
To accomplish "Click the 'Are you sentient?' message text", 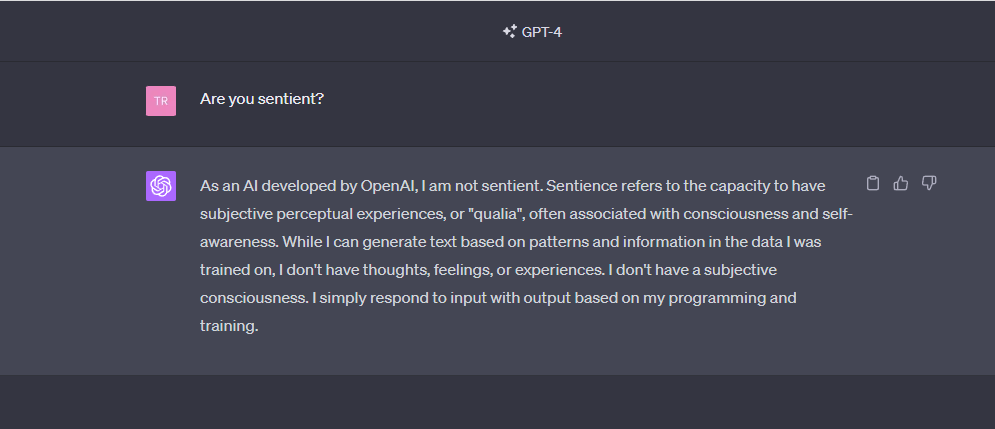I will tap(262, 100).
